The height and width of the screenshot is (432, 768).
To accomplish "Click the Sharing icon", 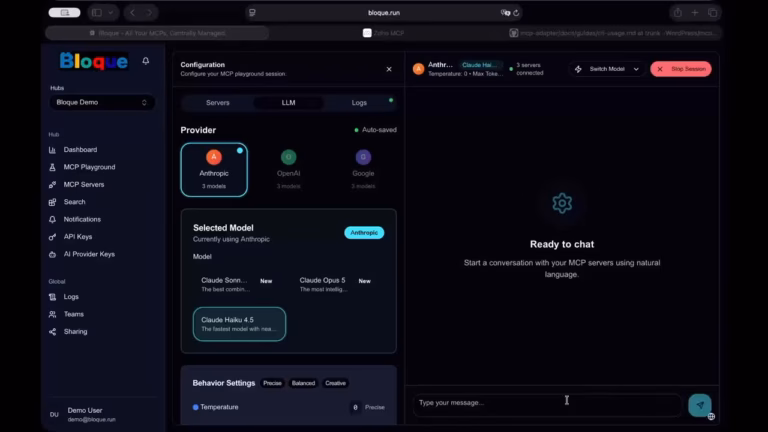I will (x=52, y=332).
